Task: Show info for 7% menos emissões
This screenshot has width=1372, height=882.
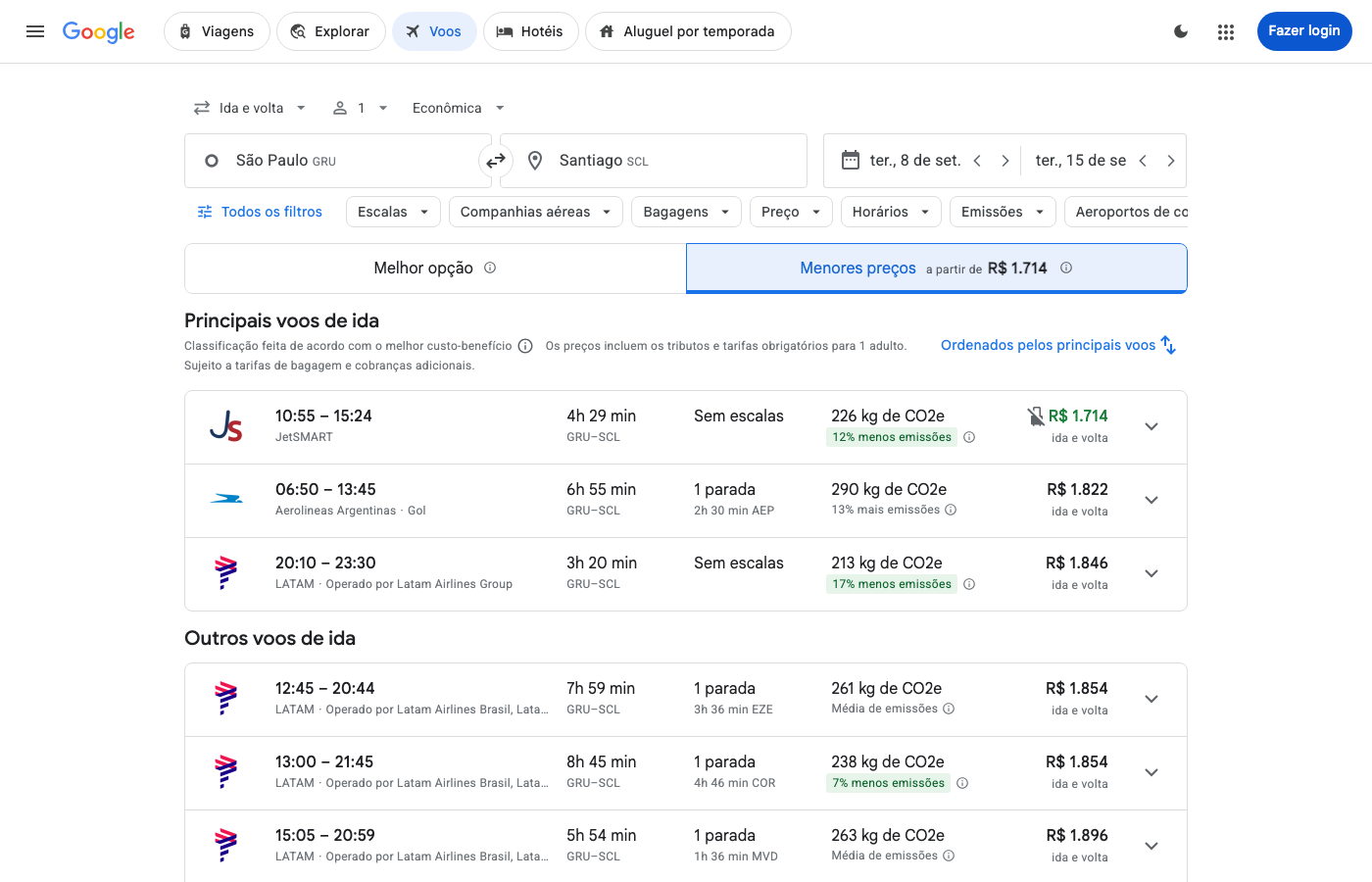Action: (962, 783)
